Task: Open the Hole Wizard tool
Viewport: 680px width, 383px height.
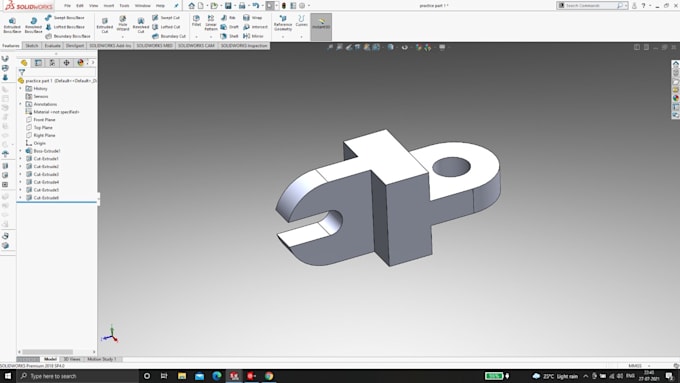Action: pyautogui.click(x=123, y=24)
